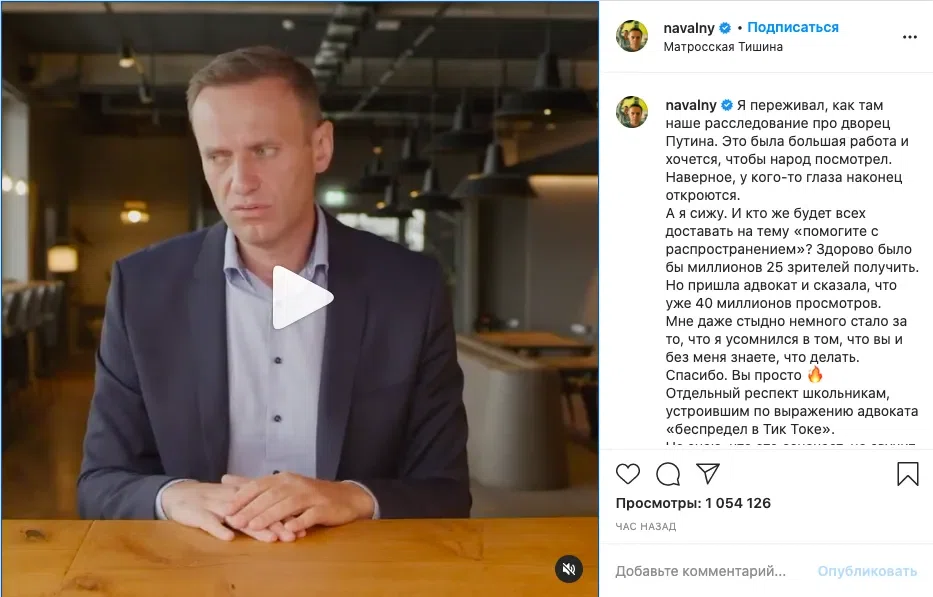Open the Матросская Тишина location link
Viewport: 933px width, 597px height.
pos(723,46)
